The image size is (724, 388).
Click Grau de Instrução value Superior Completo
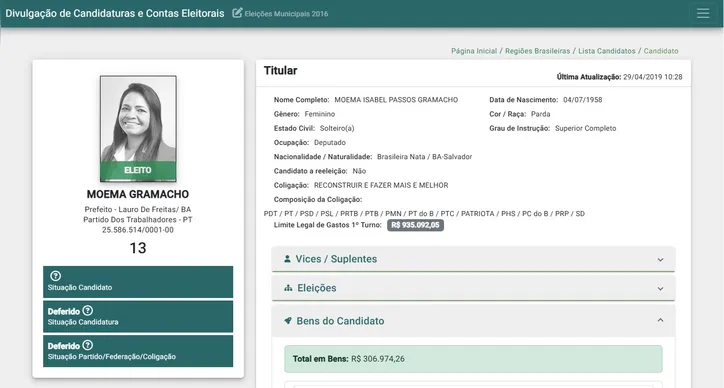pyautogui.click(x=585, y=128)
